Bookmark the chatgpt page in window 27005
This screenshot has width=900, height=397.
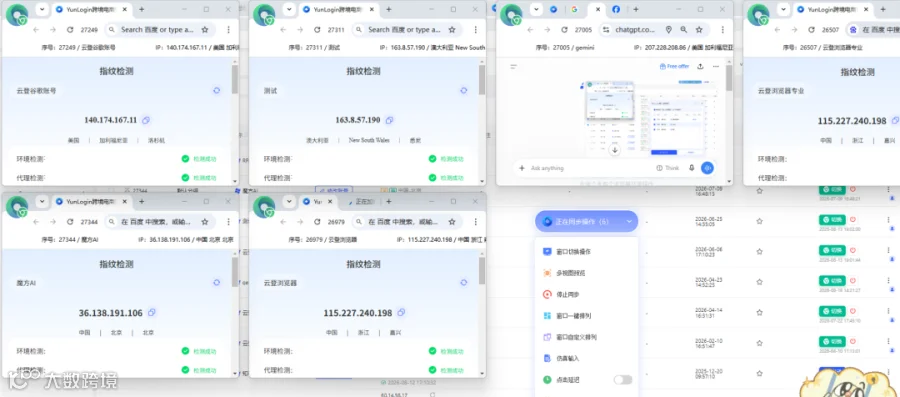tap(699, 30)
